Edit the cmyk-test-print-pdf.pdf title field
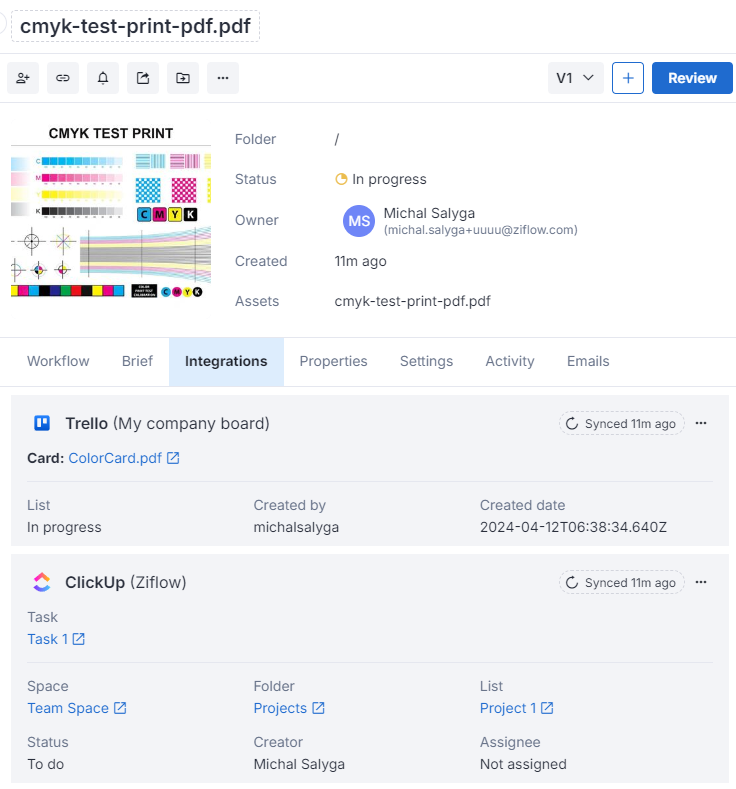 click(x=135, y=26)
